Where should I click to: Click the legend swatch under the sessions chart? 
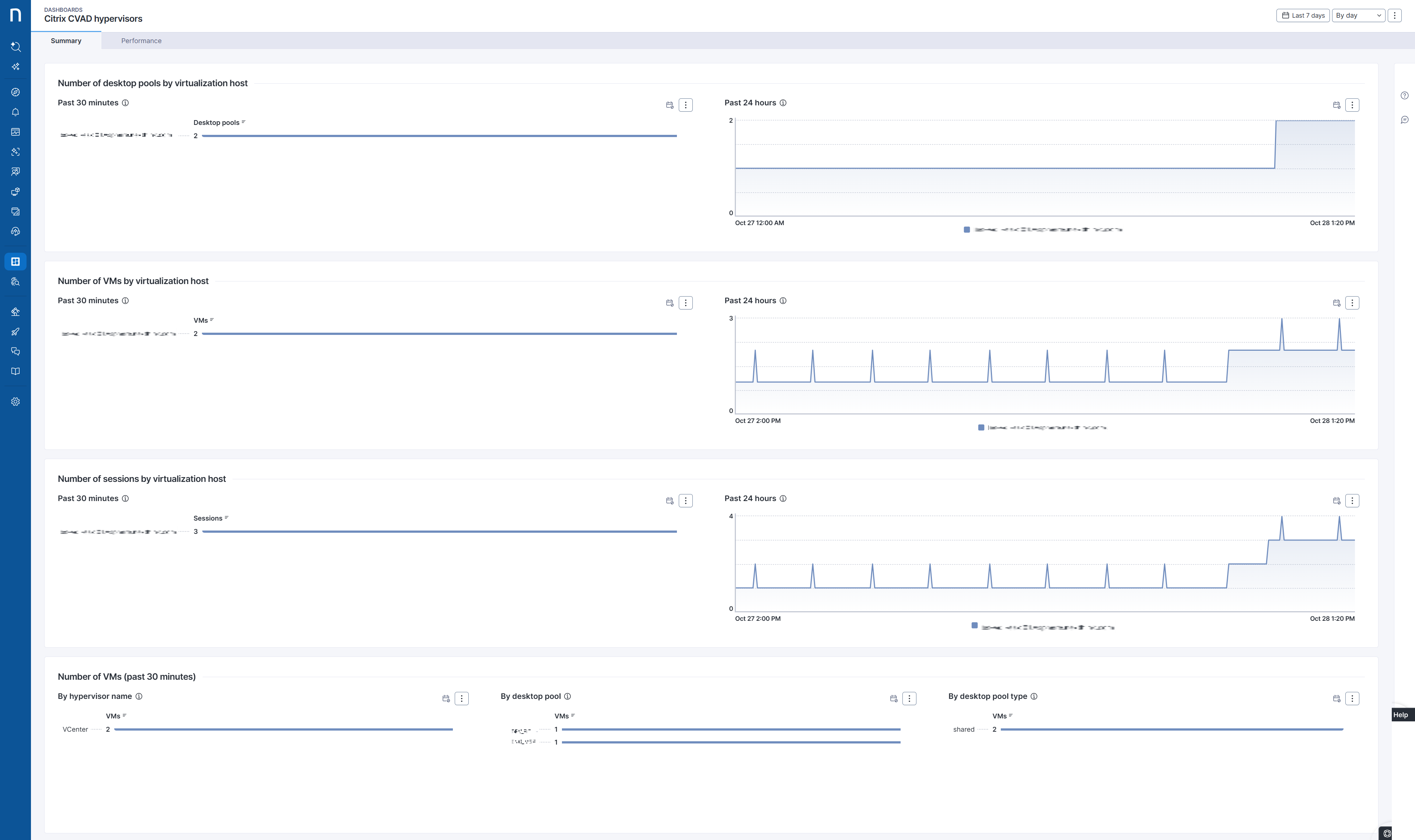[974, 626]
